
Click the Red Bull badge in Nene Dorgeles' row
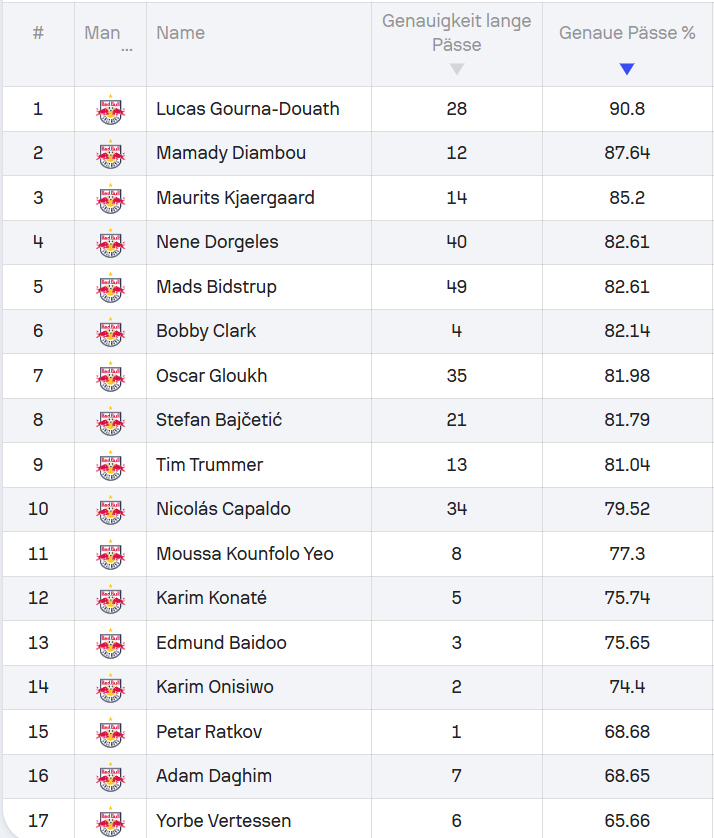click(110, 243)
